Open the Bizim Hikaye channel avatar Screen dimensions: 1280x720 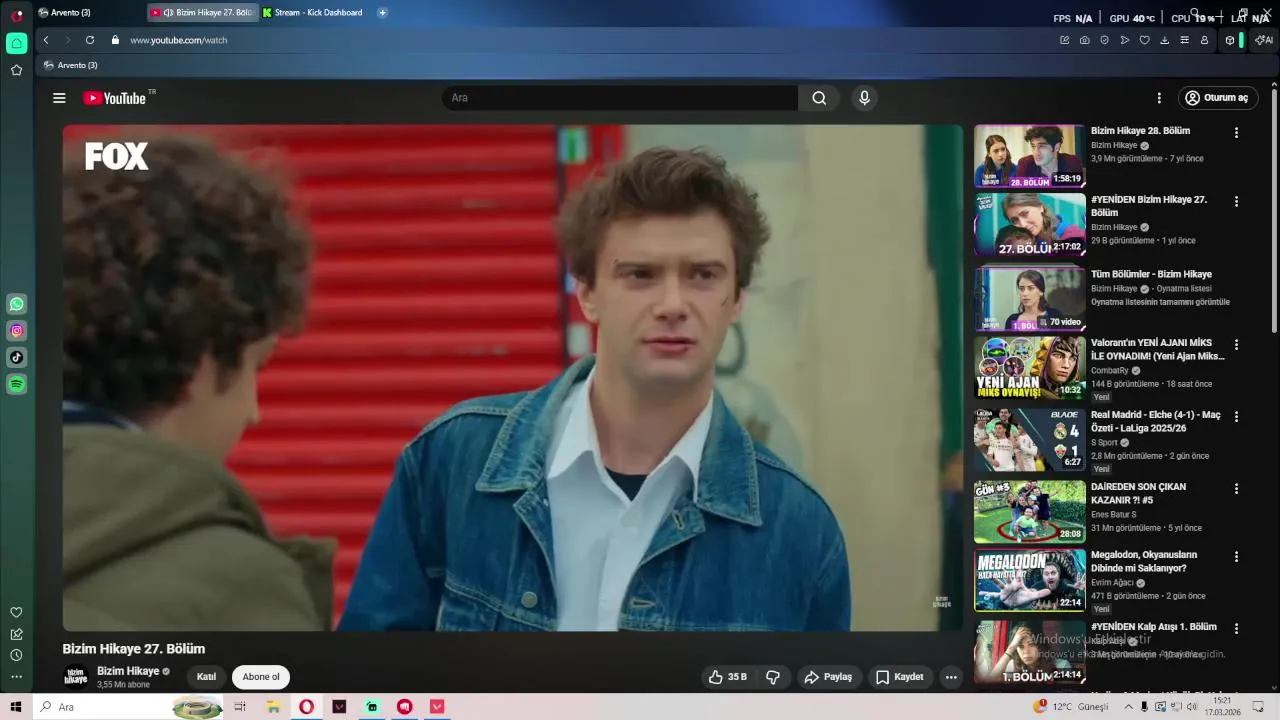pyautogui.click(x=75, y=677)
